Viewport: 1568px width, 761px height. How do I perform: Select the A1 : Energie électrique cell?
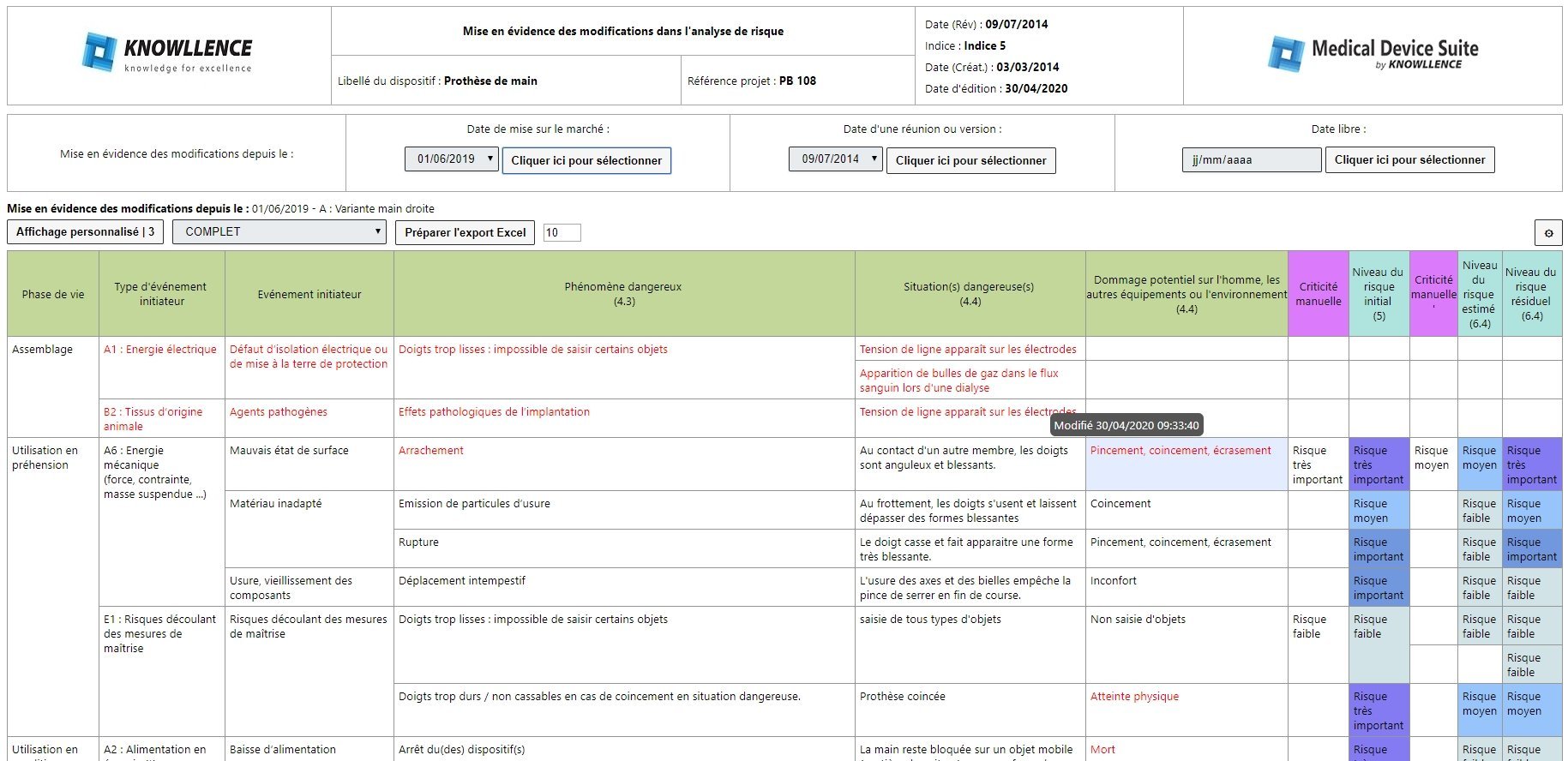pyautogui.click(x=162, y=368)
